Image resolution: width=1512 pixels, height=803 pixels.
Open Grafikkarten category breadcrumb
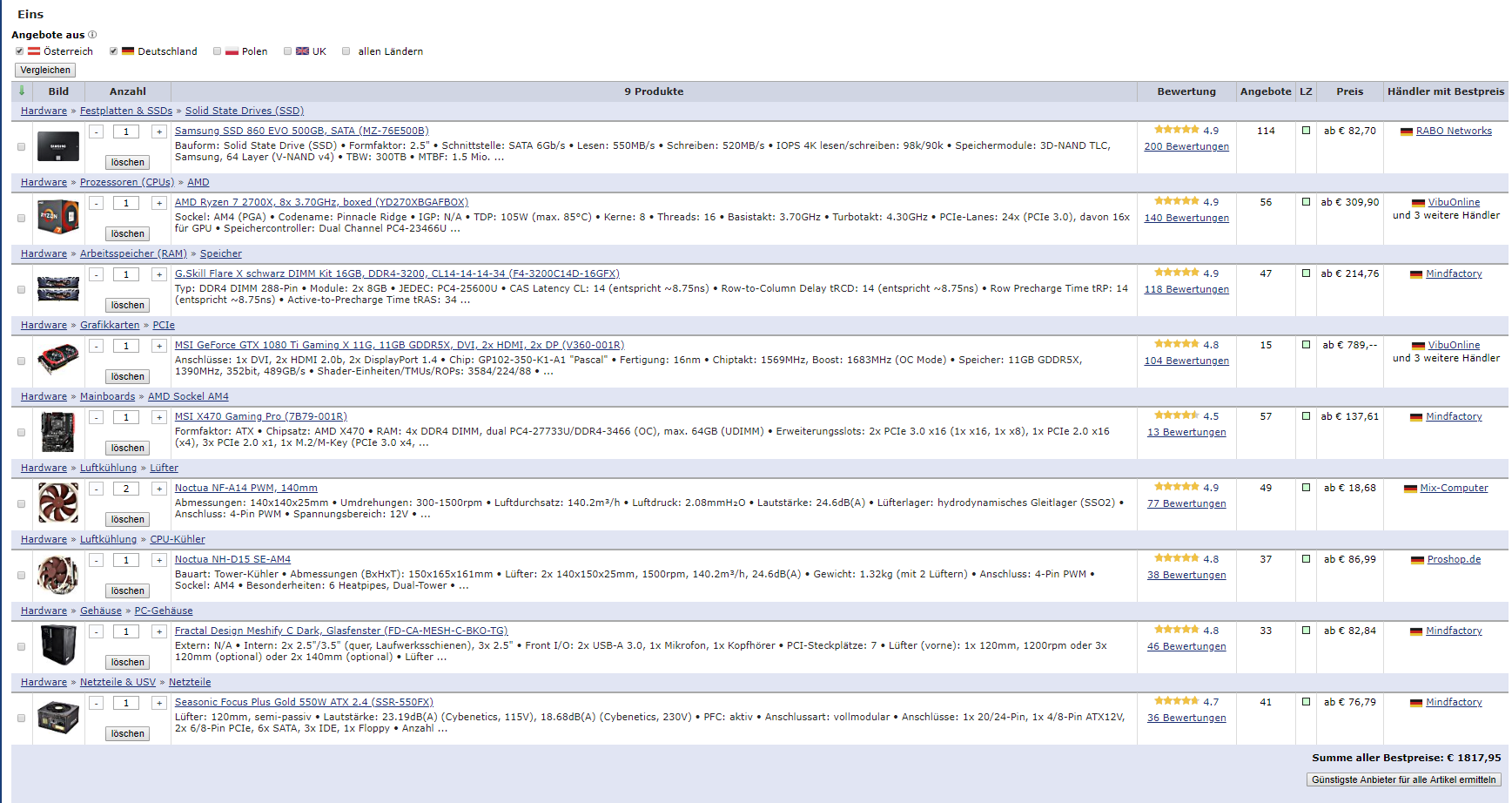coord(110,325)
